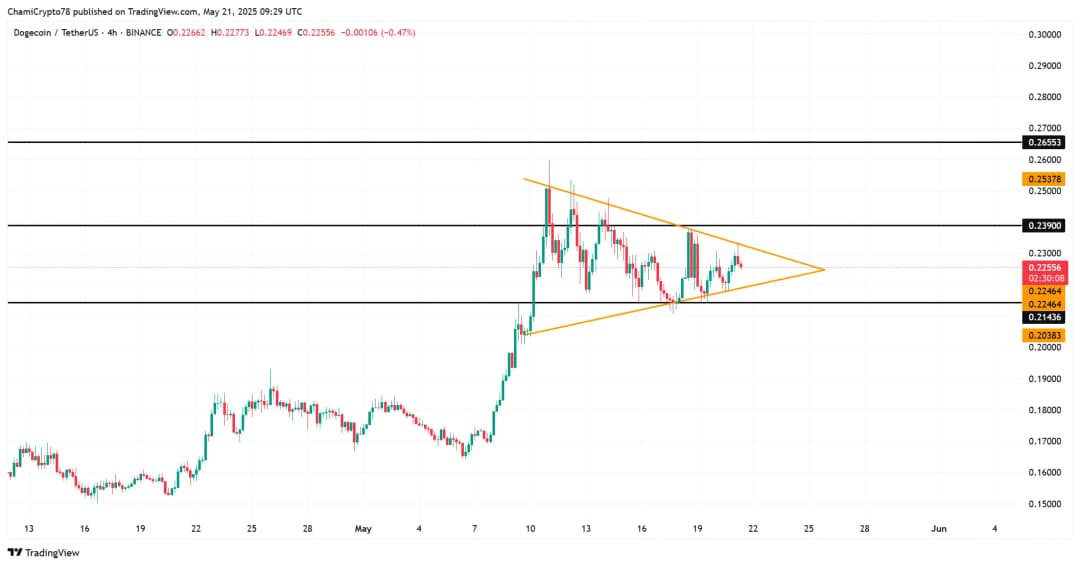Select the black 0.26553 price label
This screenshot has height=566, width=1080.
tap(1044, 143)
